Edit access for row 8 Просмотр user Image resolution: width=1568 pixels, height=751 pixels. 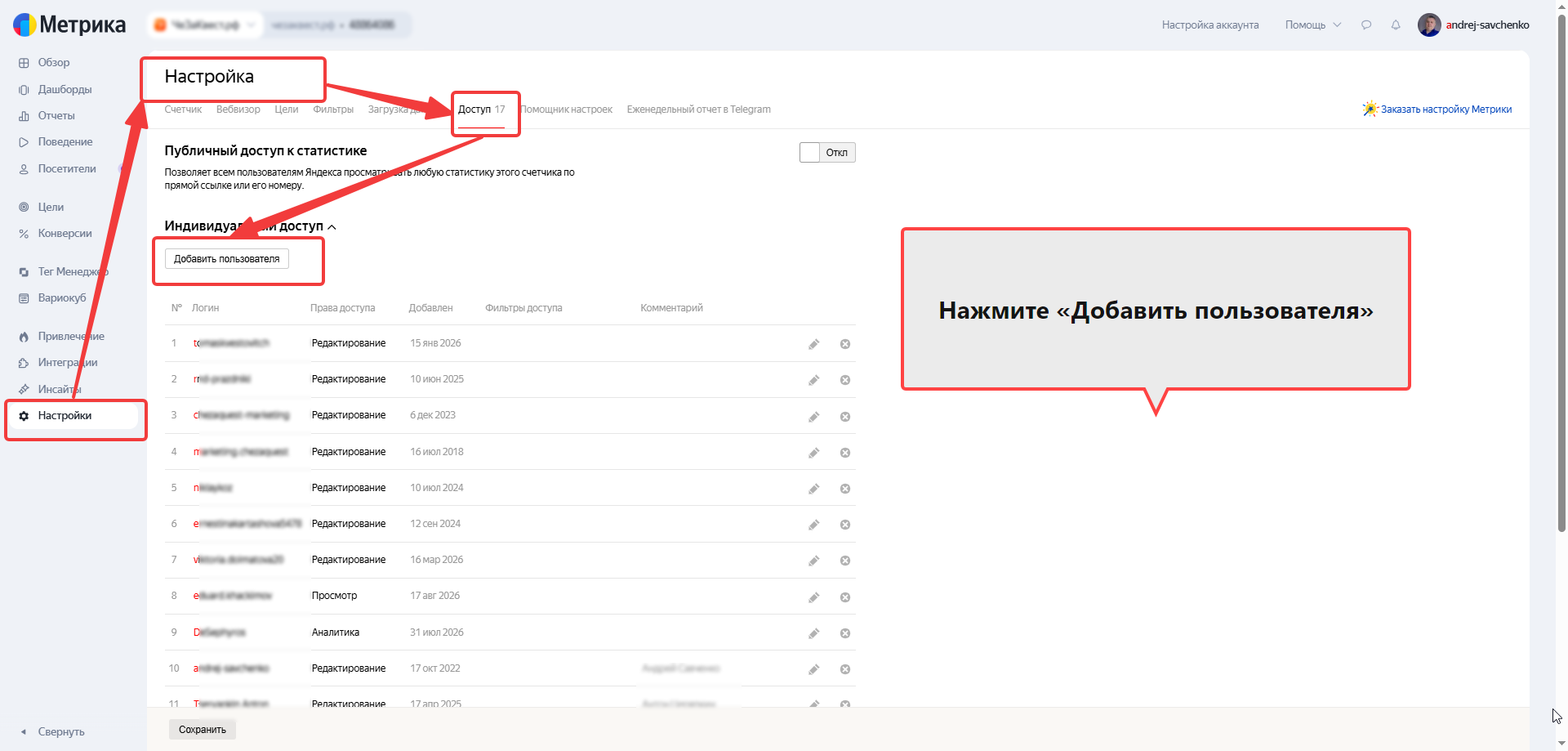[x=814, y=597]
